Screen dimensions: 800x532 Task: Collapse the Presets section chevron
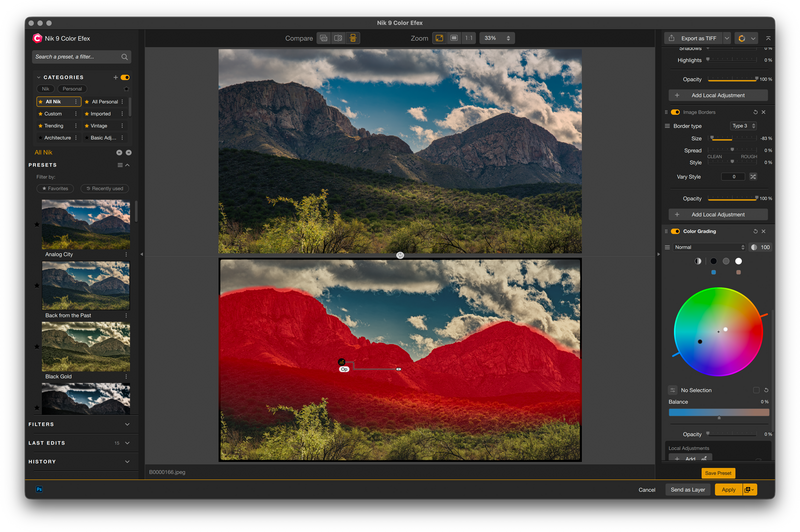(x=128, y=165)
